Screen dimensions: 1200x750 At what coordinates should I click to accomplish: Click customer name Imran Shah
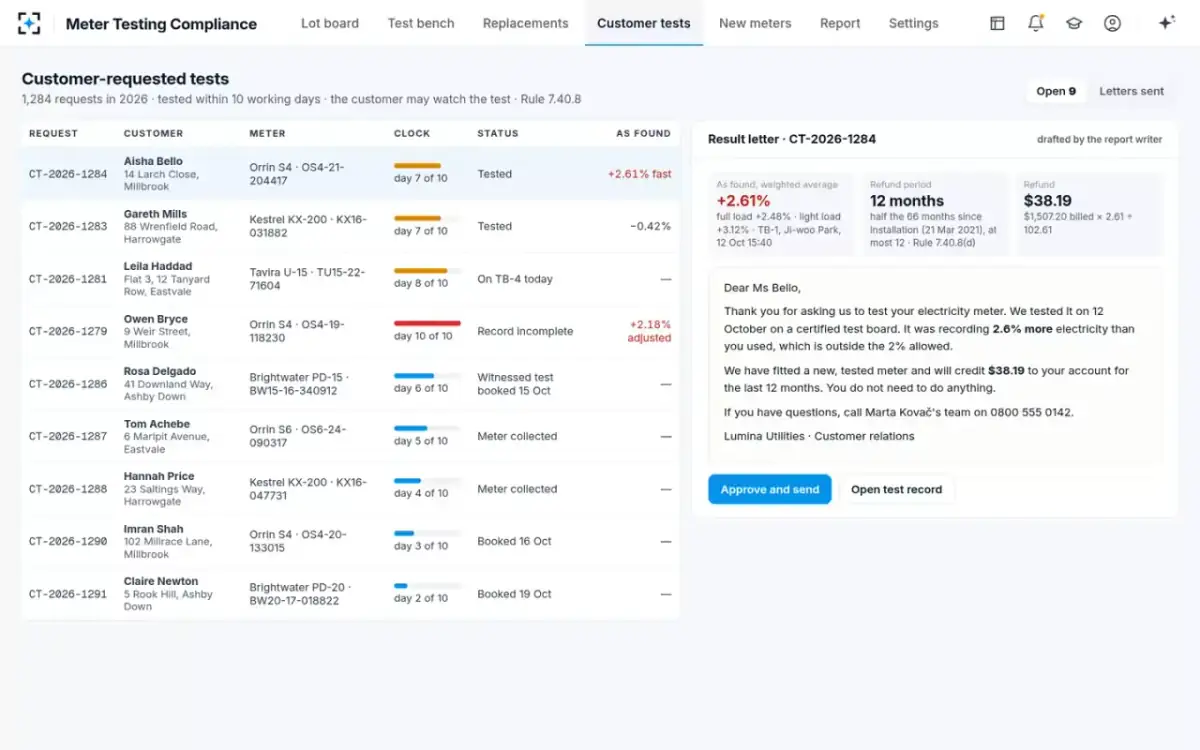tap(154, 529)
